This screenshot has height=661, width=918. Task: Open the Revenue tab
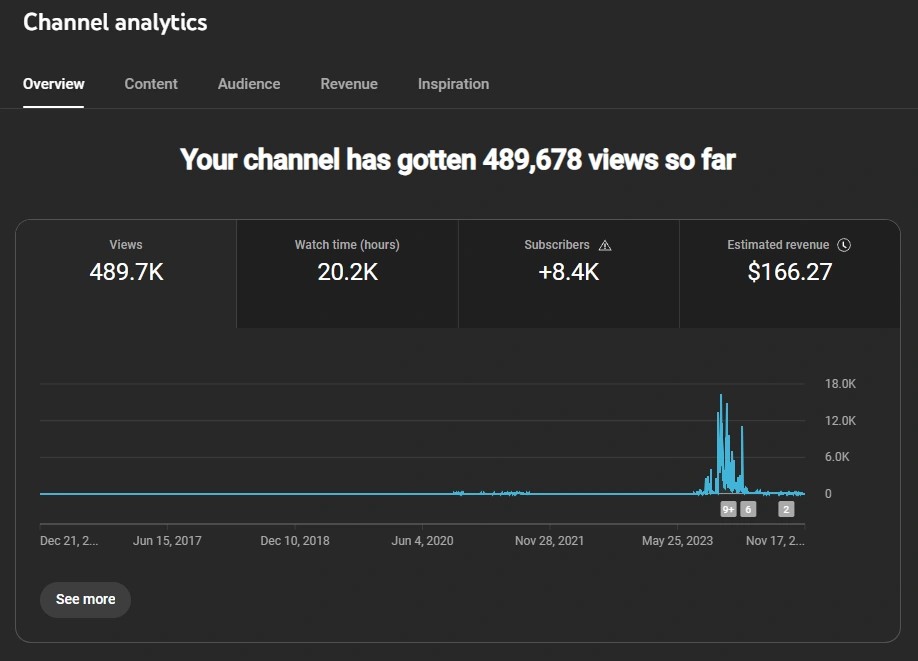click(x=349, y=84)
